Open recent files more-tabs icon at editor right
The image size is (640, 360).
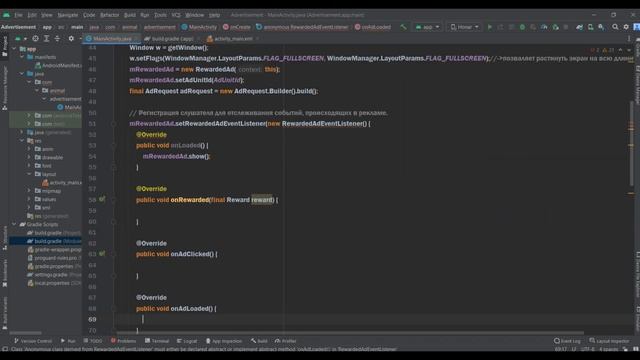tap(629, 38)
